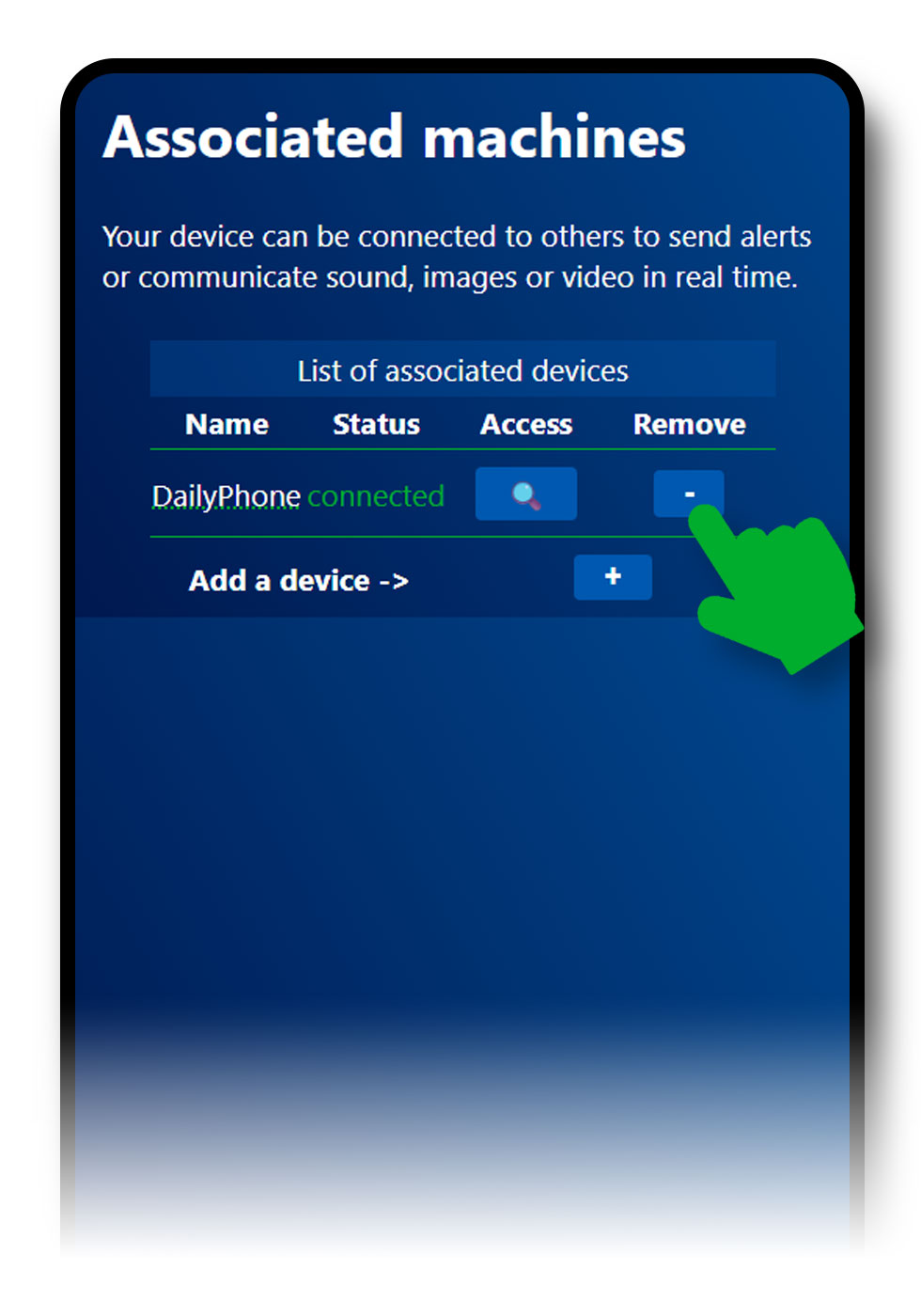
Task: Click the green divider line above Add a device
Action: (x=423, y=537)
